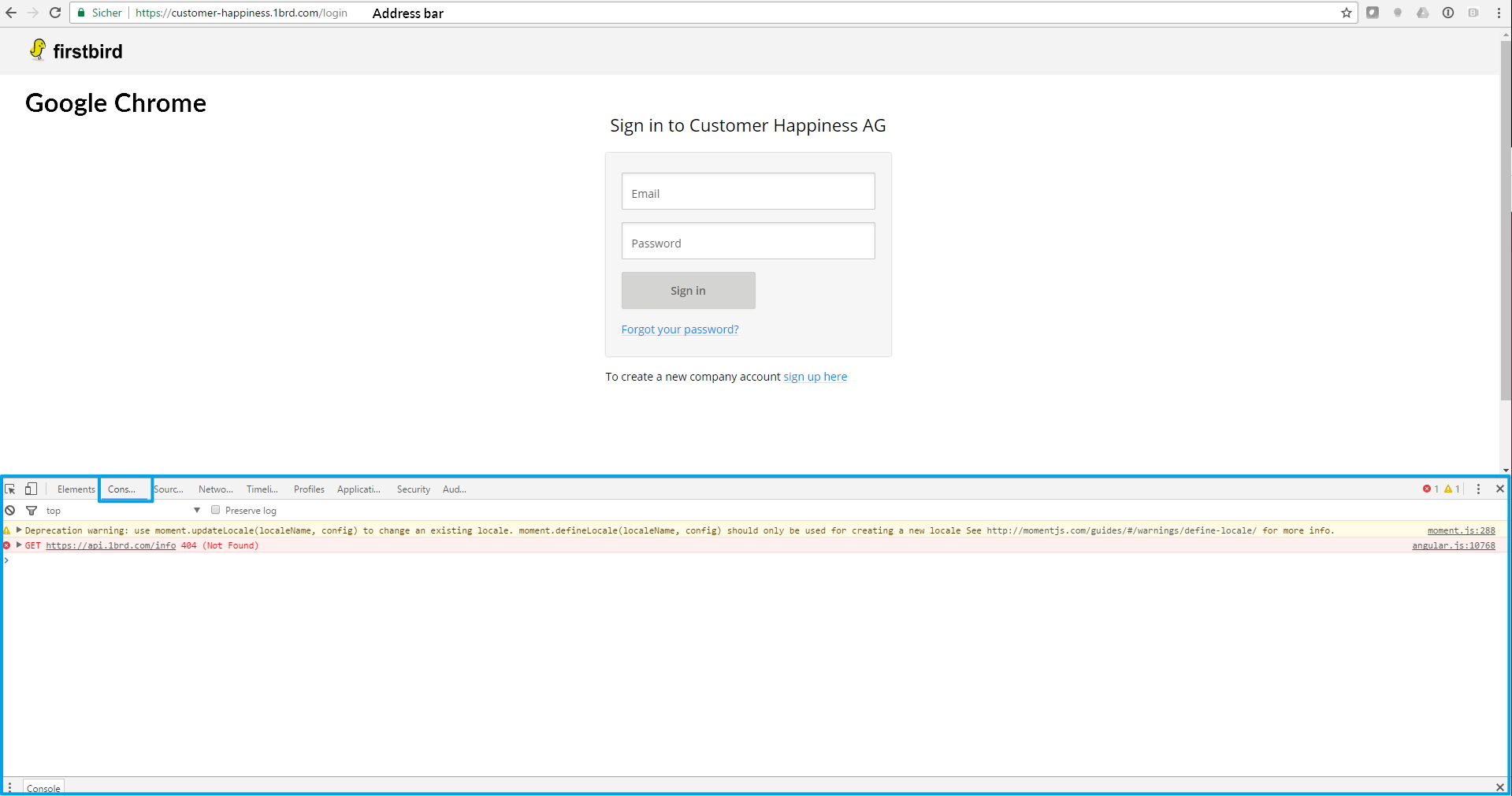Close the bottom Console drawer
Image resolution: width=1512 pixels, height=796 pixels.
(x=1500, y=787)
